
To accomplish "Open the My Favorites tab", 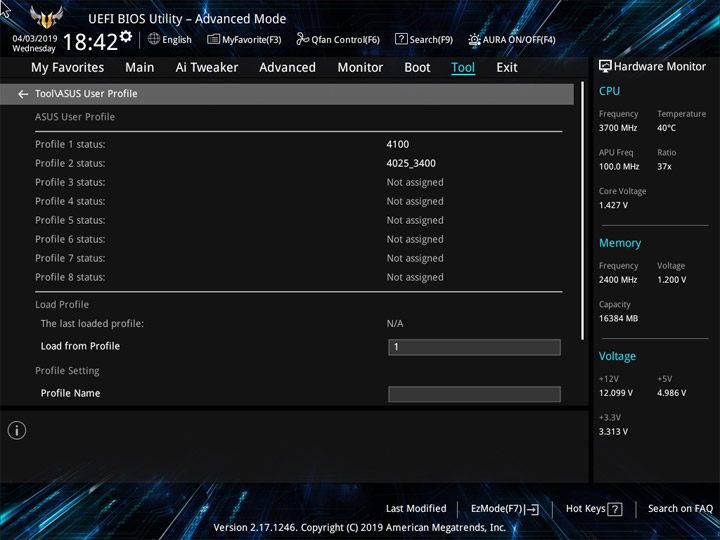I will pyautogui.click(x=68, y=68).
